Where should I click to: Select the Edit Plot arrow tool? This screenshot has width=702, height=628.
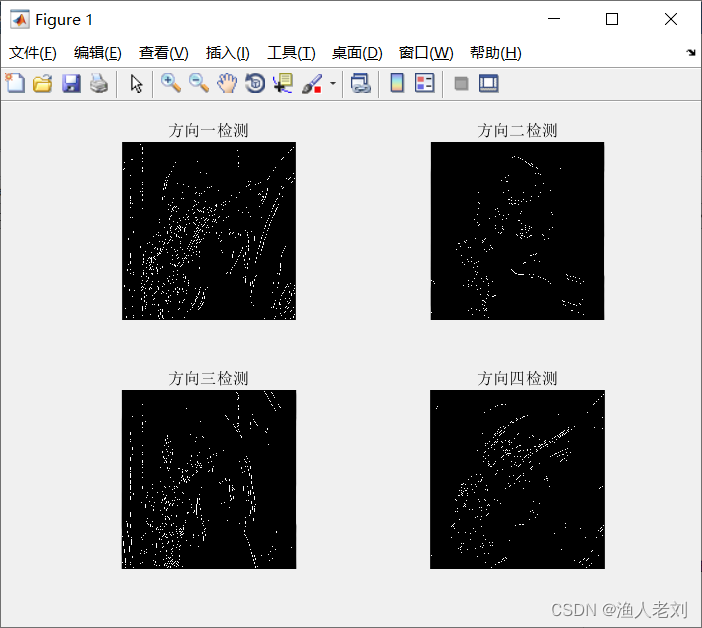point(137,83)
